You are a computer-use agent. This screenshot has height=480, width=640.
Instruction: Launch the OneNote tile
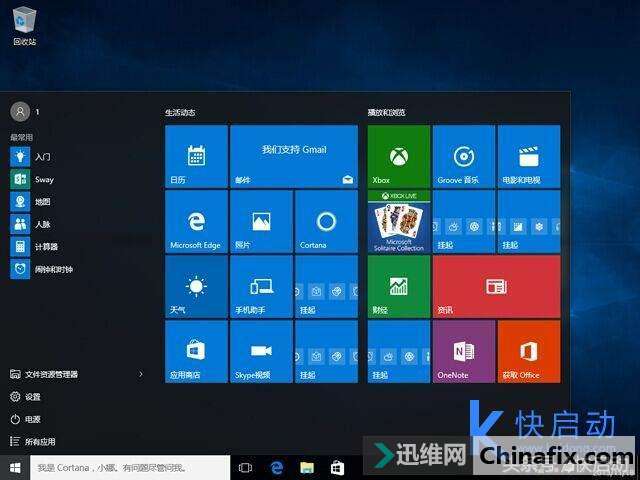click(464, 351)
